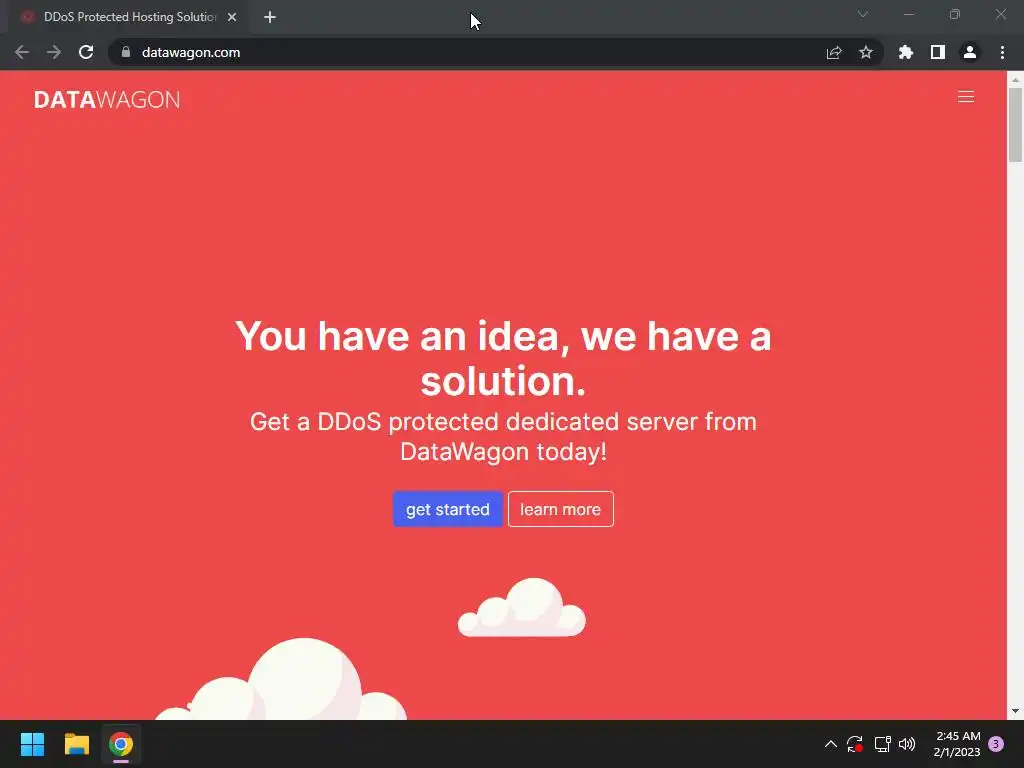Open the Chrome profile menu
1024x768 pixels.
pyautogui.click(x=969, y=52)
